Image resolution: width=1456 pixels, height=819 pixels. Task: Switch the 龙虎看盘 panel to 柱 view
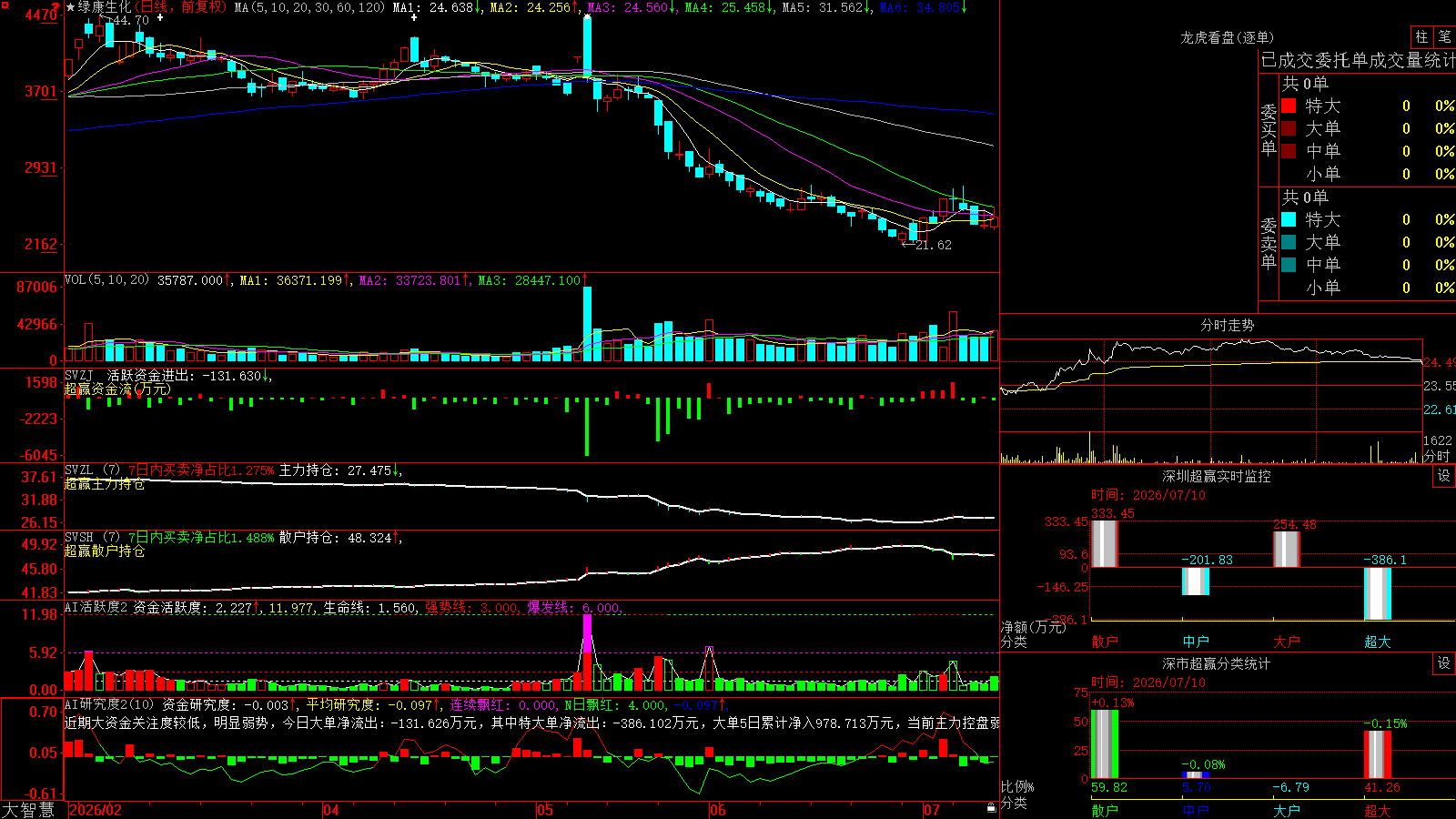click(x=1421, y=37)
